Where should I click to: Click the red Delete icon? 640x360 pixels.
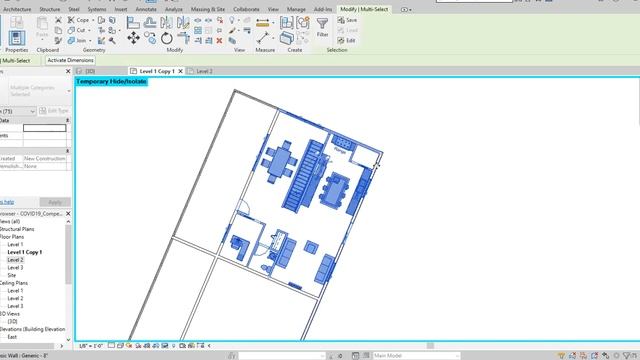pos(219,40)
